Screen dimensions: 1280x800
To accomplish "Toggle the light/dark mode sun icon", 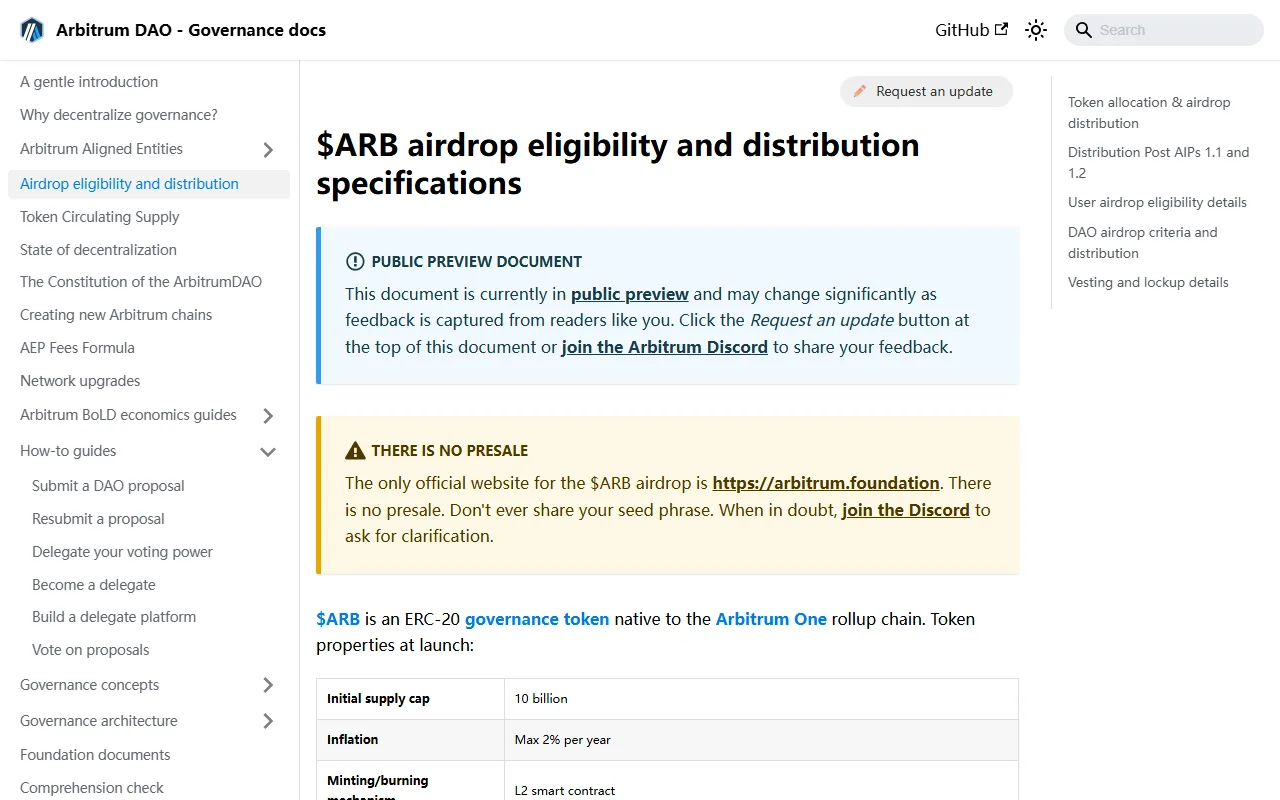I will tap(1036, 30).
